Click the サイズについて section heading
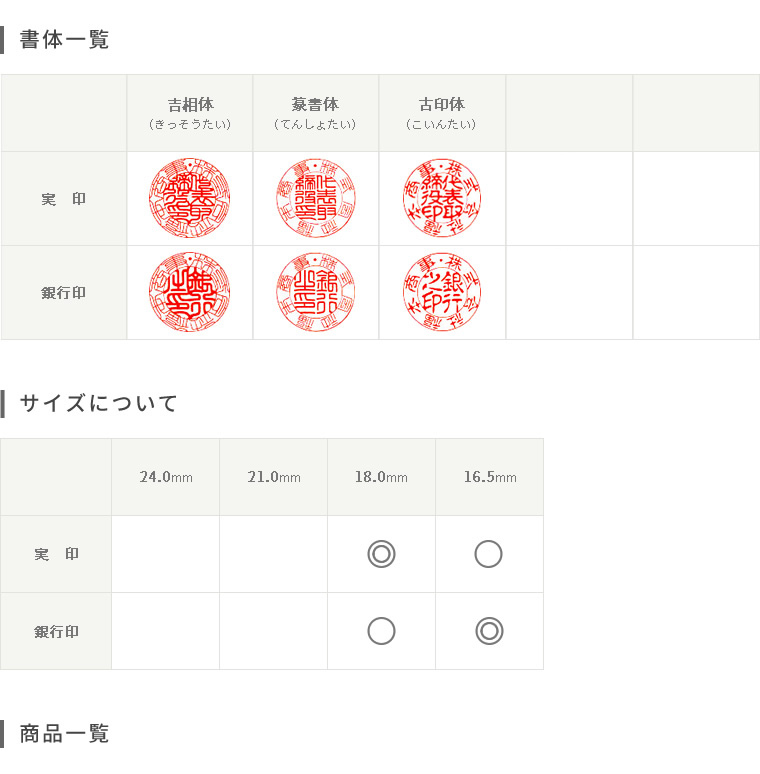The height and width of the screenshot is (774, 760). pyautogui.click(x=98, y=403)
